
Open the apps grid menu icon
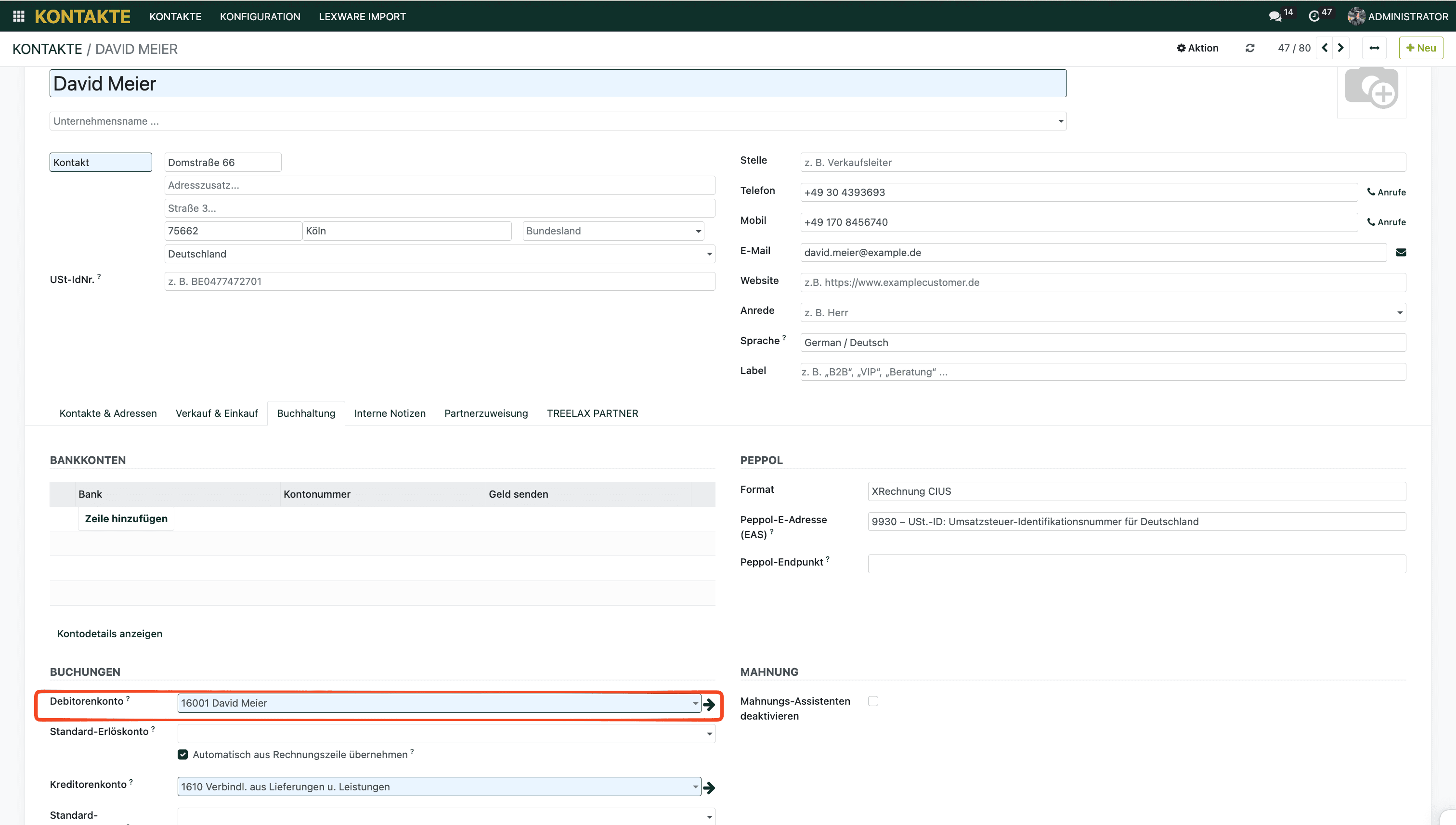coord(19,16)
